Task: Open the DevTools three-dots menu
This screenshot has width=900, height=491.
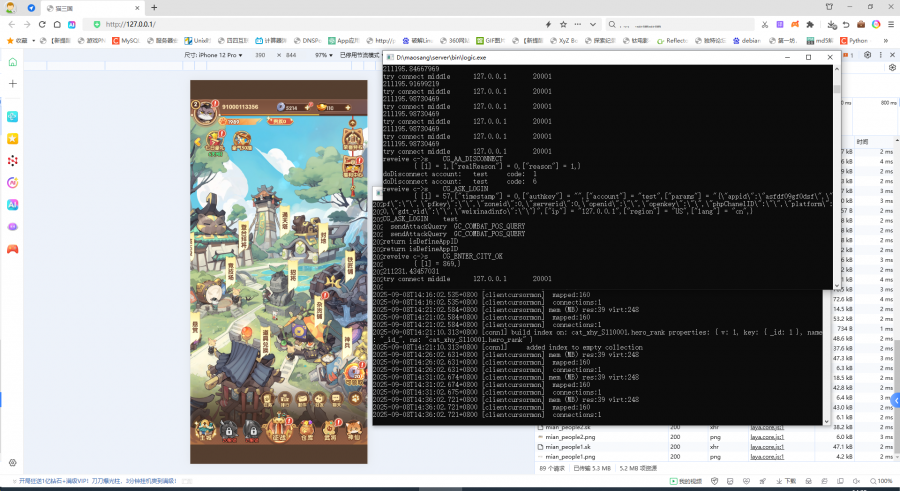Action: click(880, 55)
